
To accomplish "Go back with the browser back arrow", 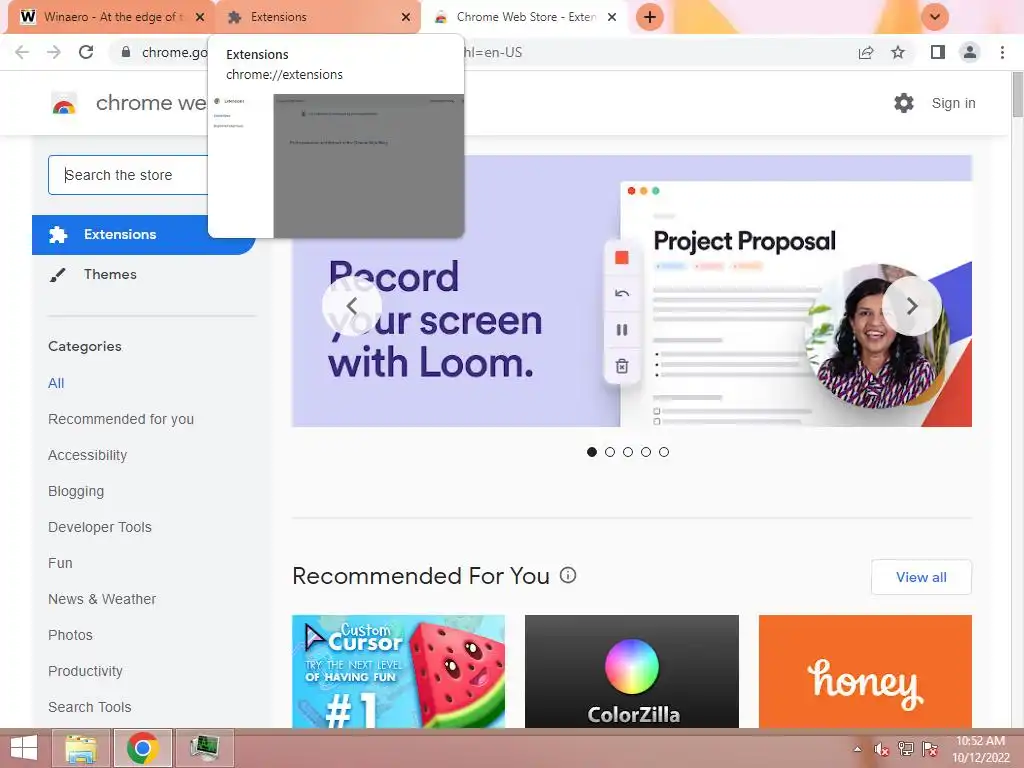I will pyautogui.click(x=22, y=52).
